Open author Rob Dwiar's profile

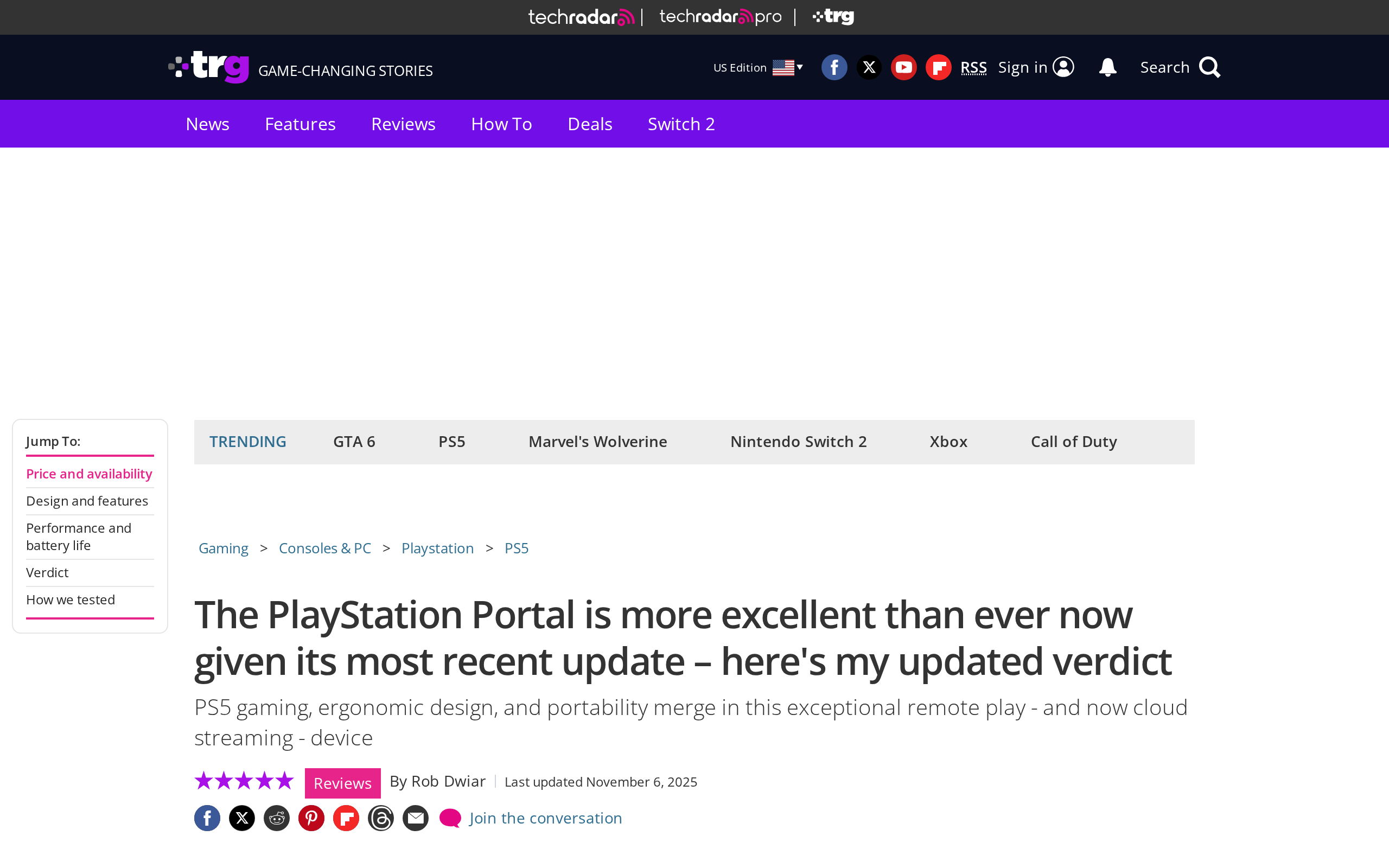click(x=448, y=781)
